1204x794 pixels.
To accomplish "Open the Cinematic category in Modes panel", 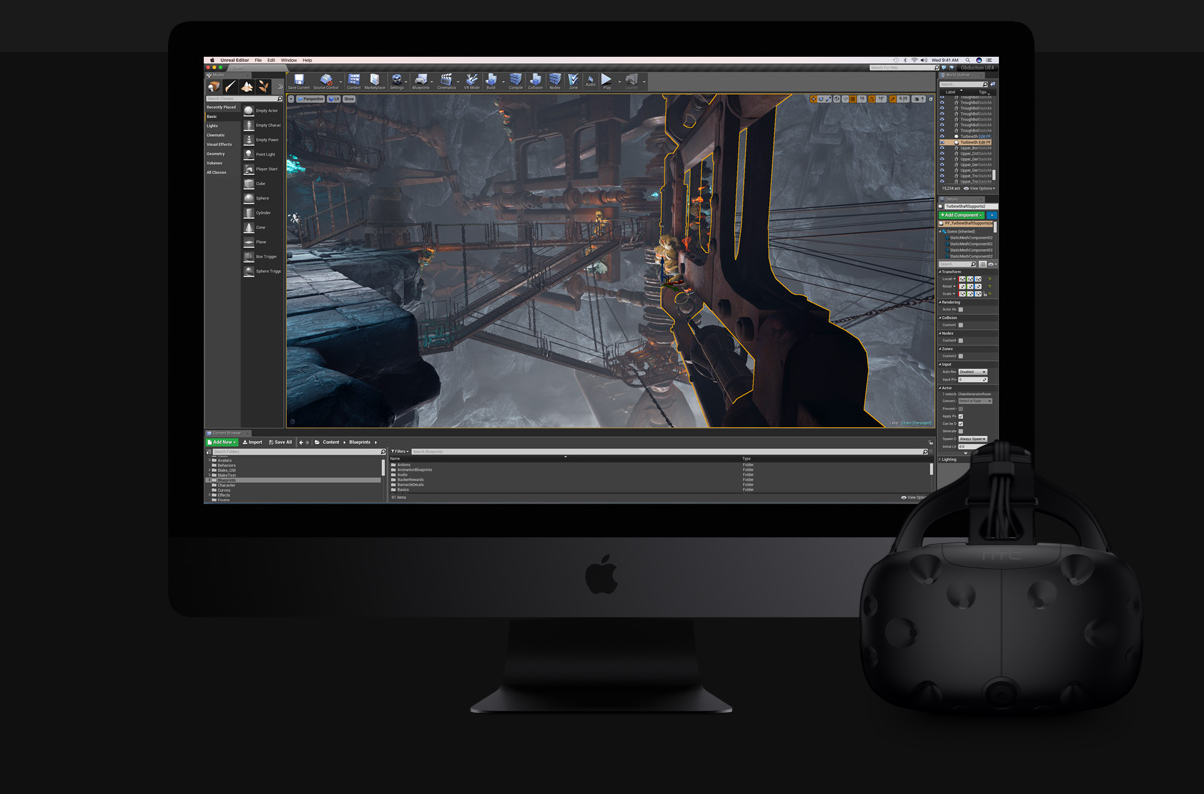I will [x=216, y=135].
